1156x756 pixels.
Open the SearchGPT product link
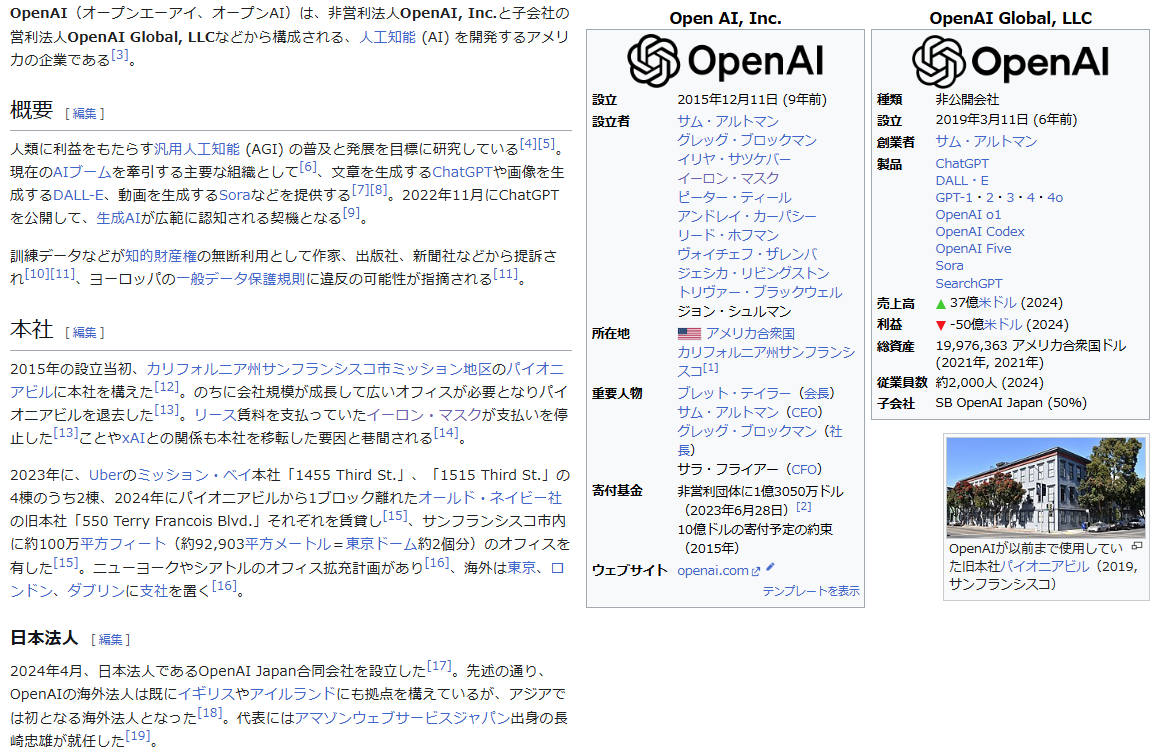pyautogui.click(x=969, y=283)
